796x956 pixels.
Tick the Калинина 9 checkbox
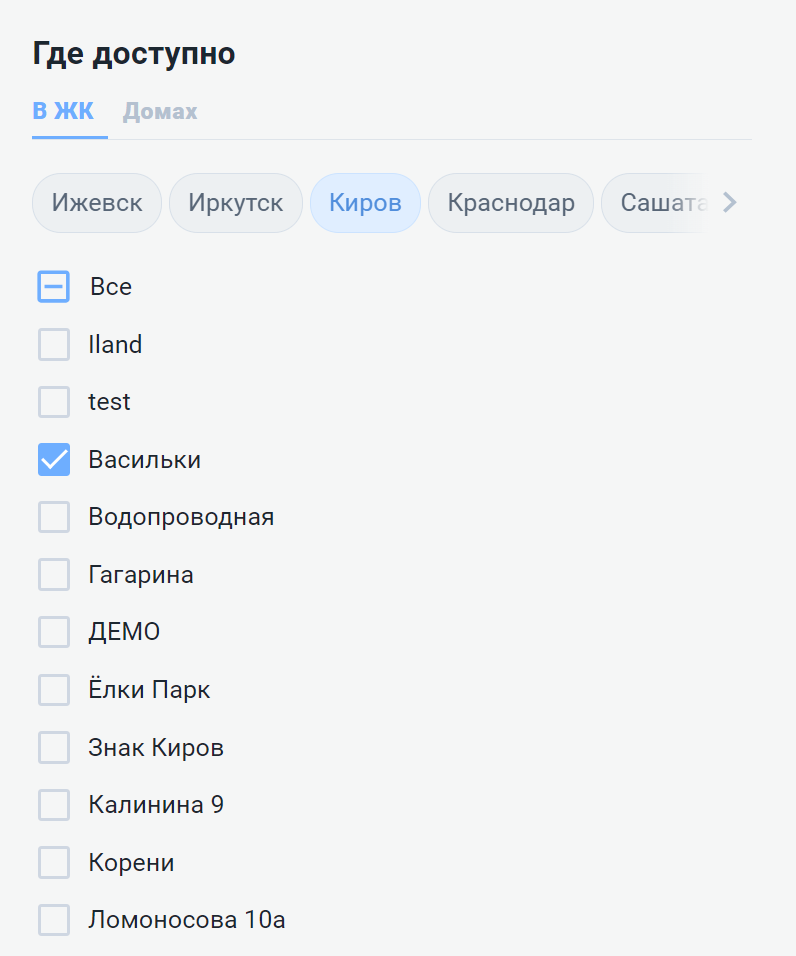[54, 805]
